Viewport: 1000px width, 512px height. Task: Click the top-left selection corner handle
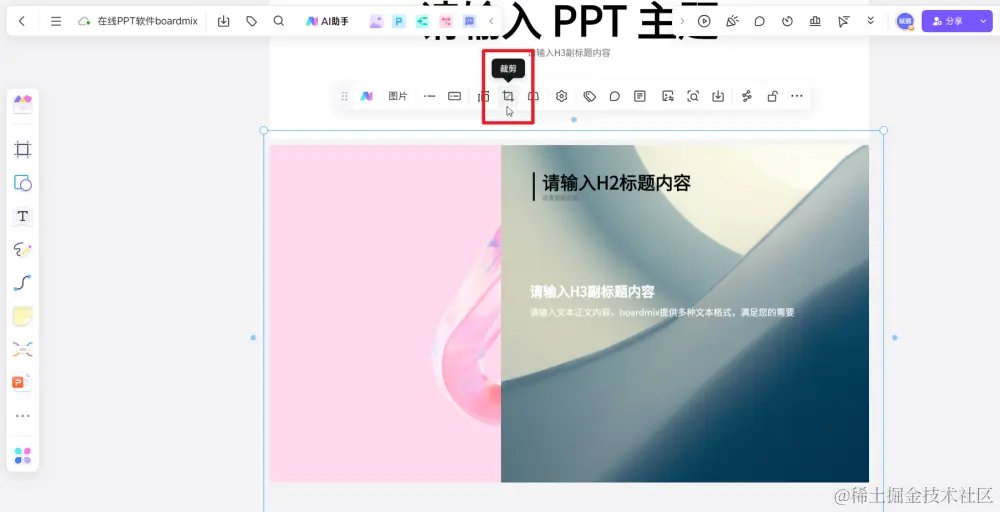264,130
